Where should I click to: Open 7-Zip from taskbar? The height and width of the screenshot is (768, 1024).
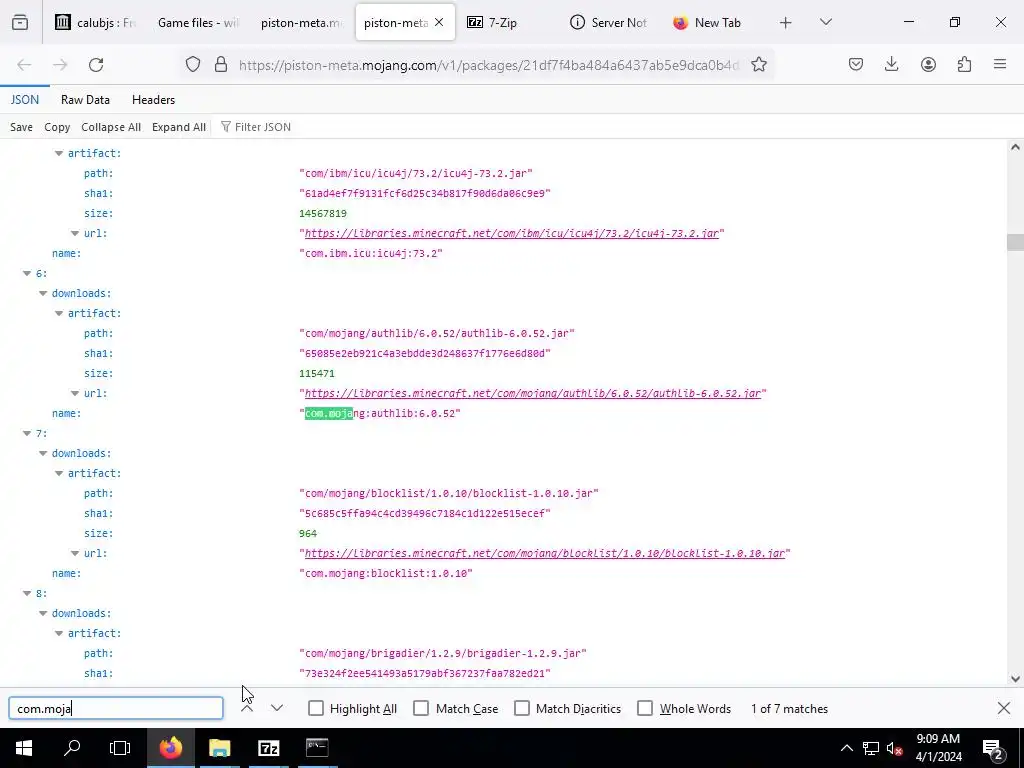(268, 748)
